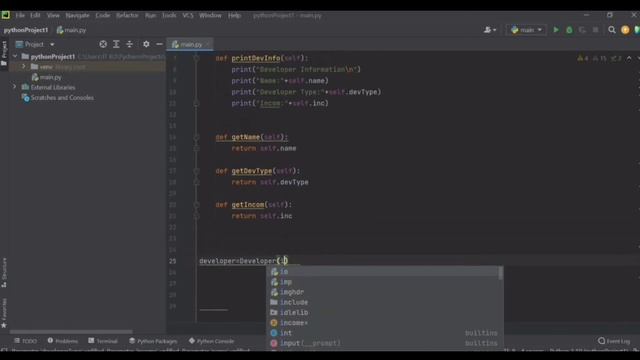Click the PyCharm logo at top left
The height and width of the screenshot is (360, 640).
coord(6,15)
